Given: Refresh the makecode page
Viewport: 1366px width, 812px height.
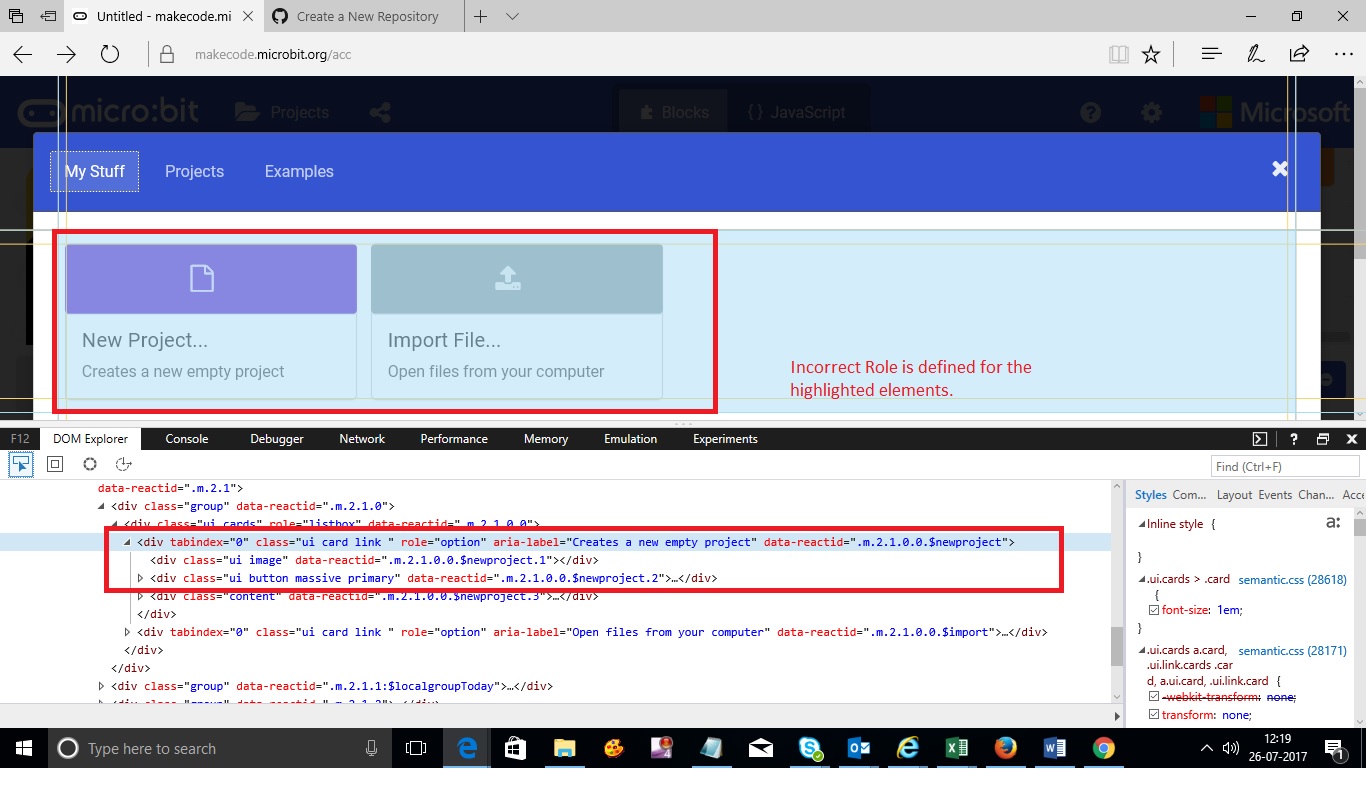Looking at the screenshot, I should pos(110,55).
